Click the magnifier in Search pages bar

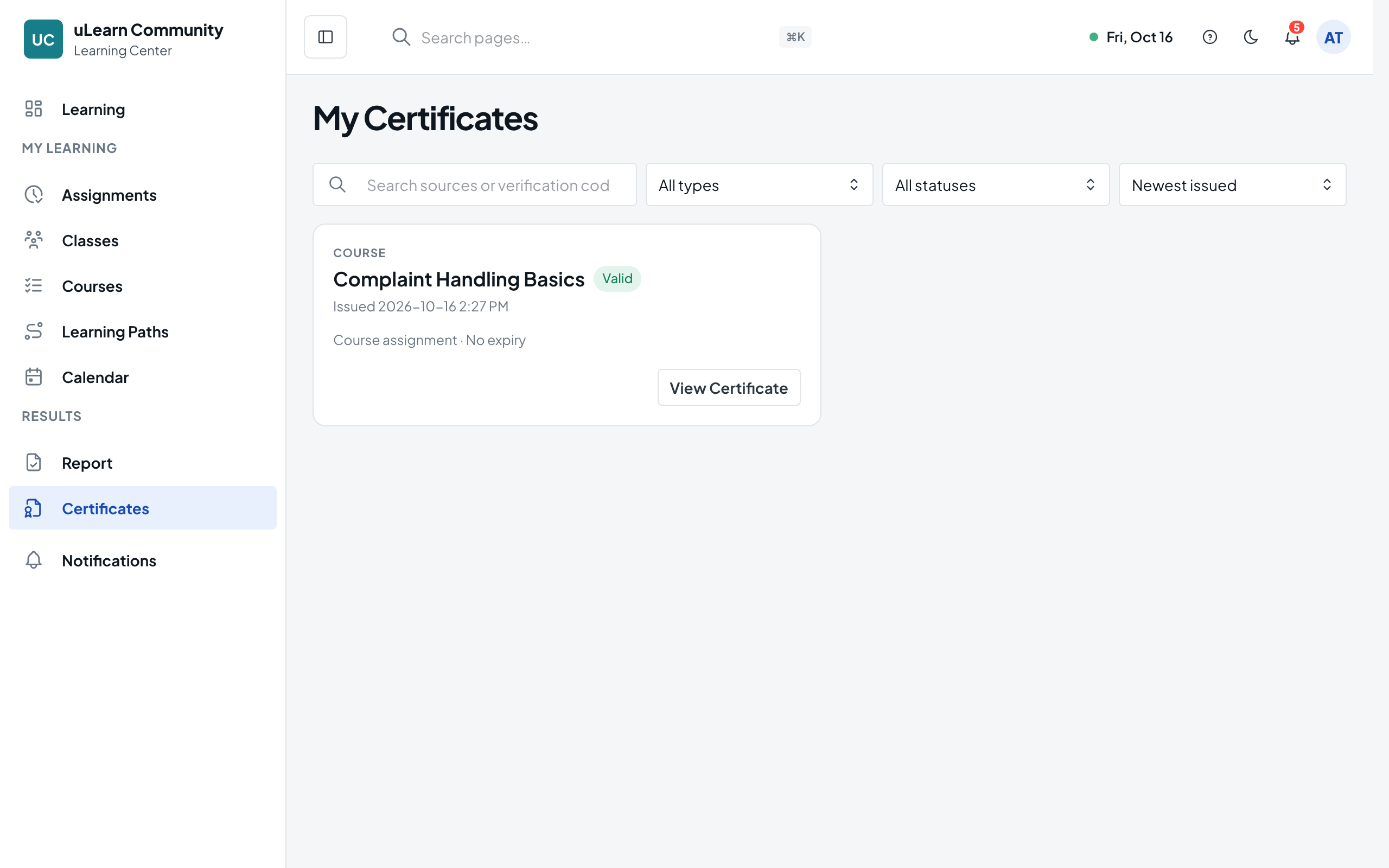pos(401,37)
